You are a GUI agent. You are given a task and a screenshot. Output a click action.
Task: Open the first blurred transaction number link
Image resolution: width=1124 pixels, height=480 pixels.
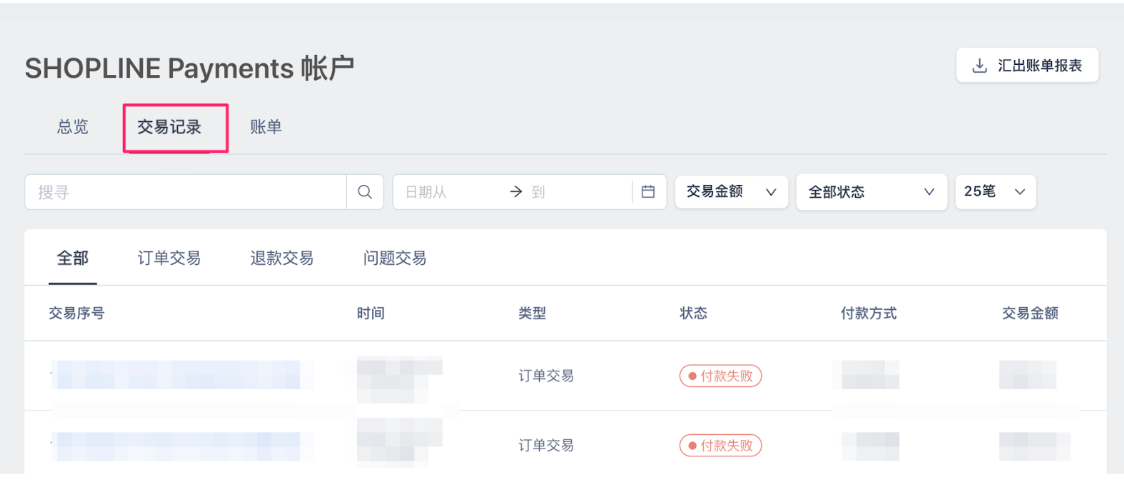coord(177,375)
